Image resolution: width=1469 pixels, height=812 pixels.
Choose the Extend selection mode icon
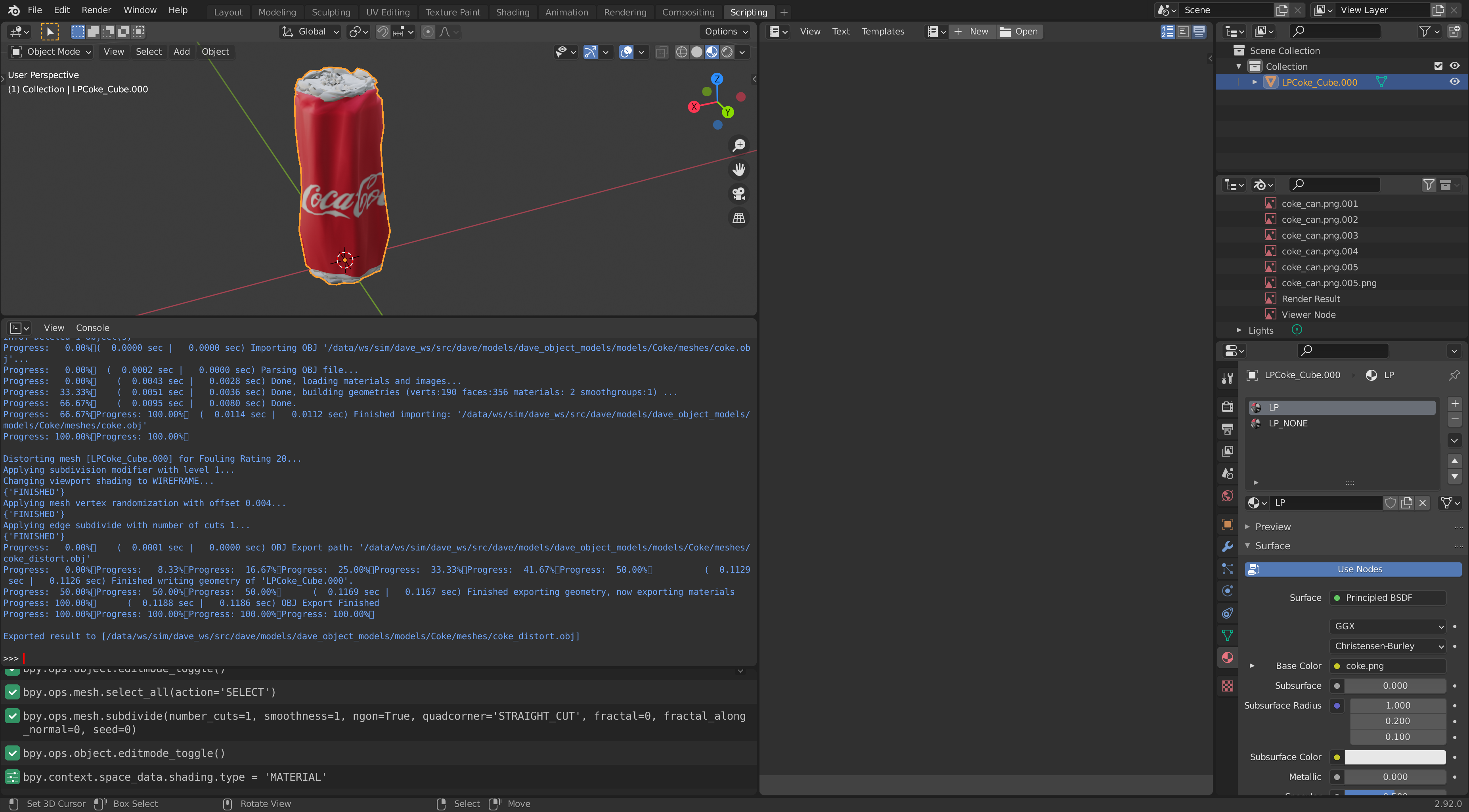tap(93, 32)
